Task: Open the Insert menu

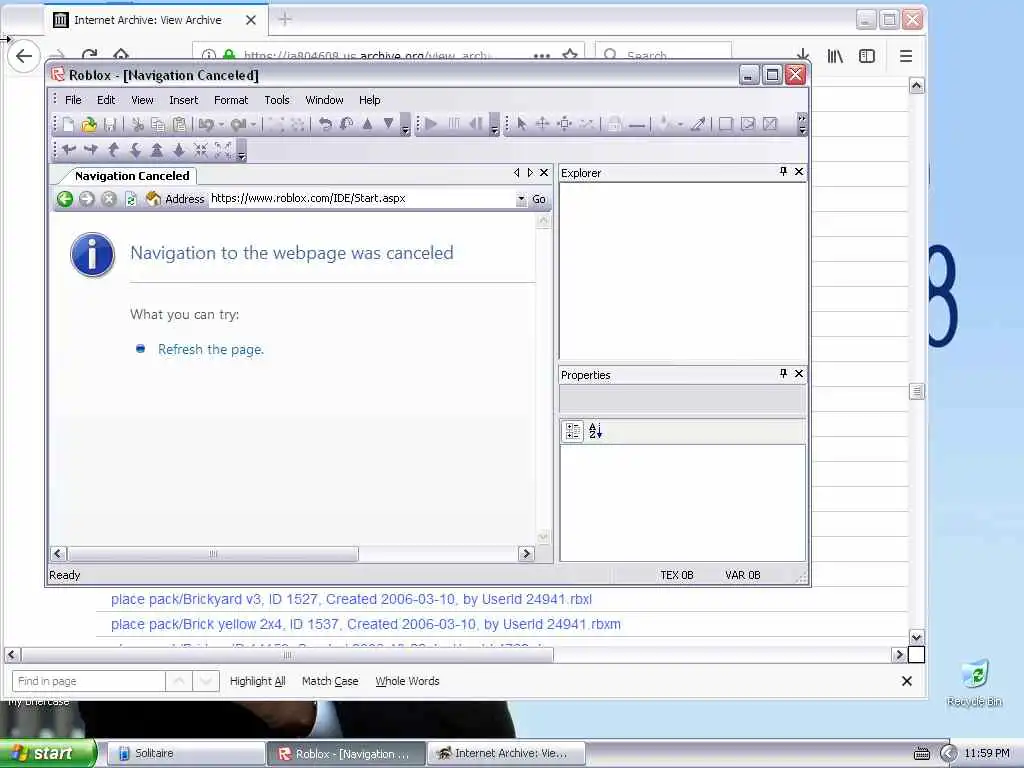Action: 184,100
